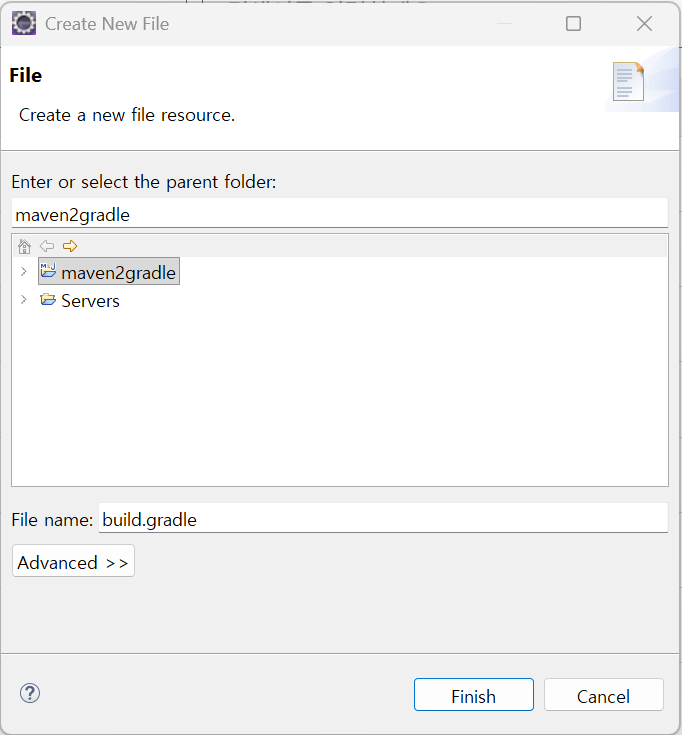Click into the File name field

[382, 518]
